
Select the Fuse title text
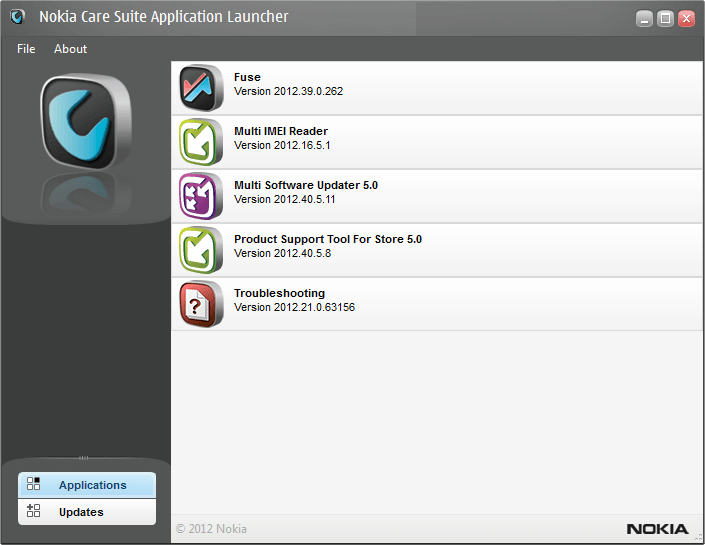point(247,77)
